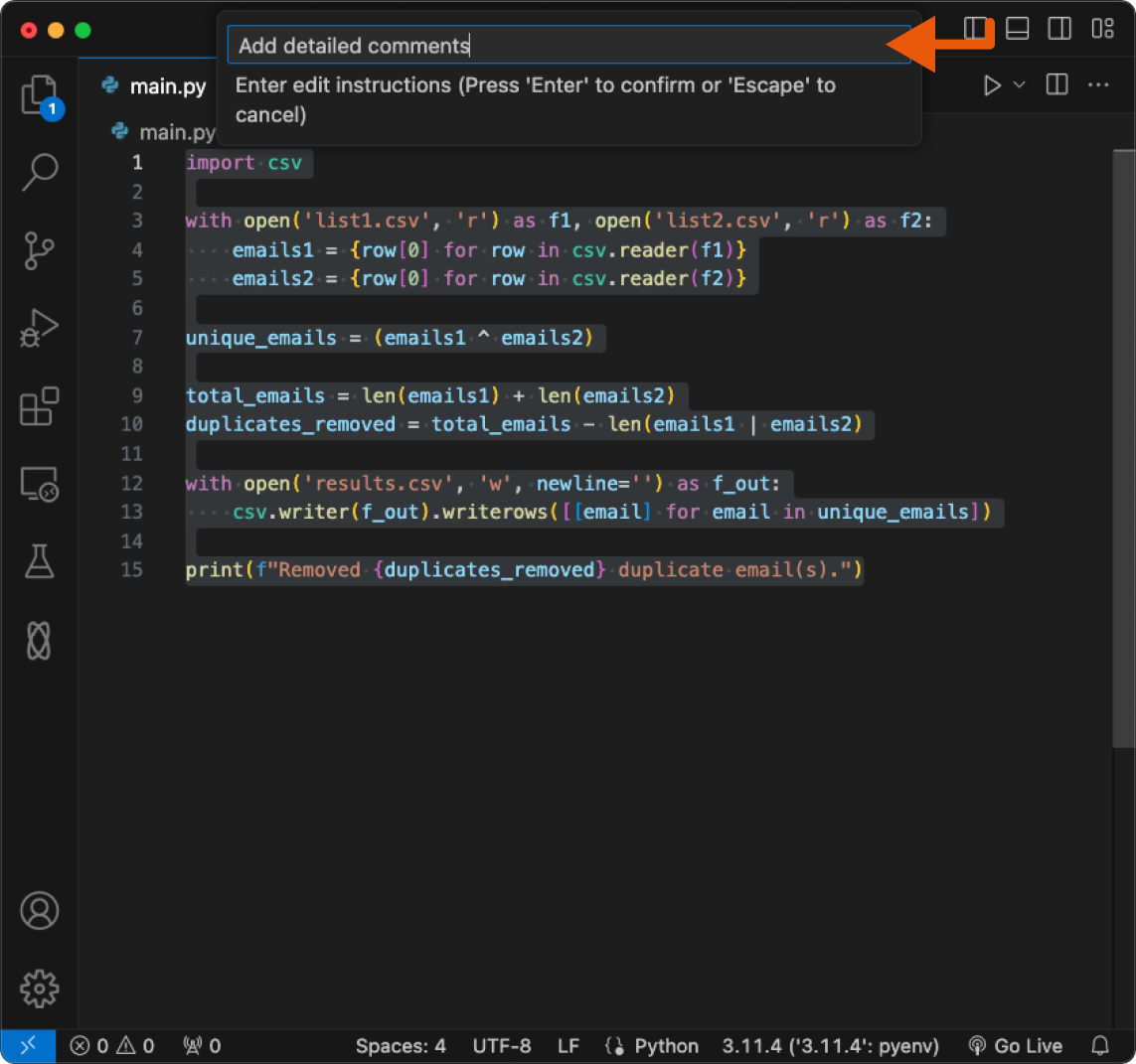1136x1064 pixels.
Task: Click 'print' call on line 15
Action: click(215, 570)
